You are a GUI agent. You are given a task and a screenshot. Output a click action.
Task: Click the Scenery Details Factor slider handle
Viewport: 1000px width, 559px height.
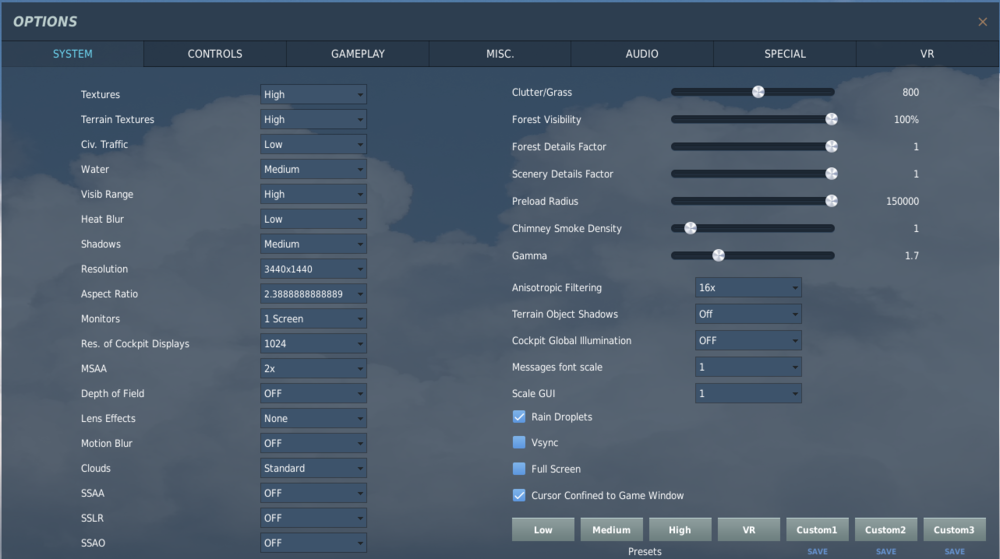point(831,173)
